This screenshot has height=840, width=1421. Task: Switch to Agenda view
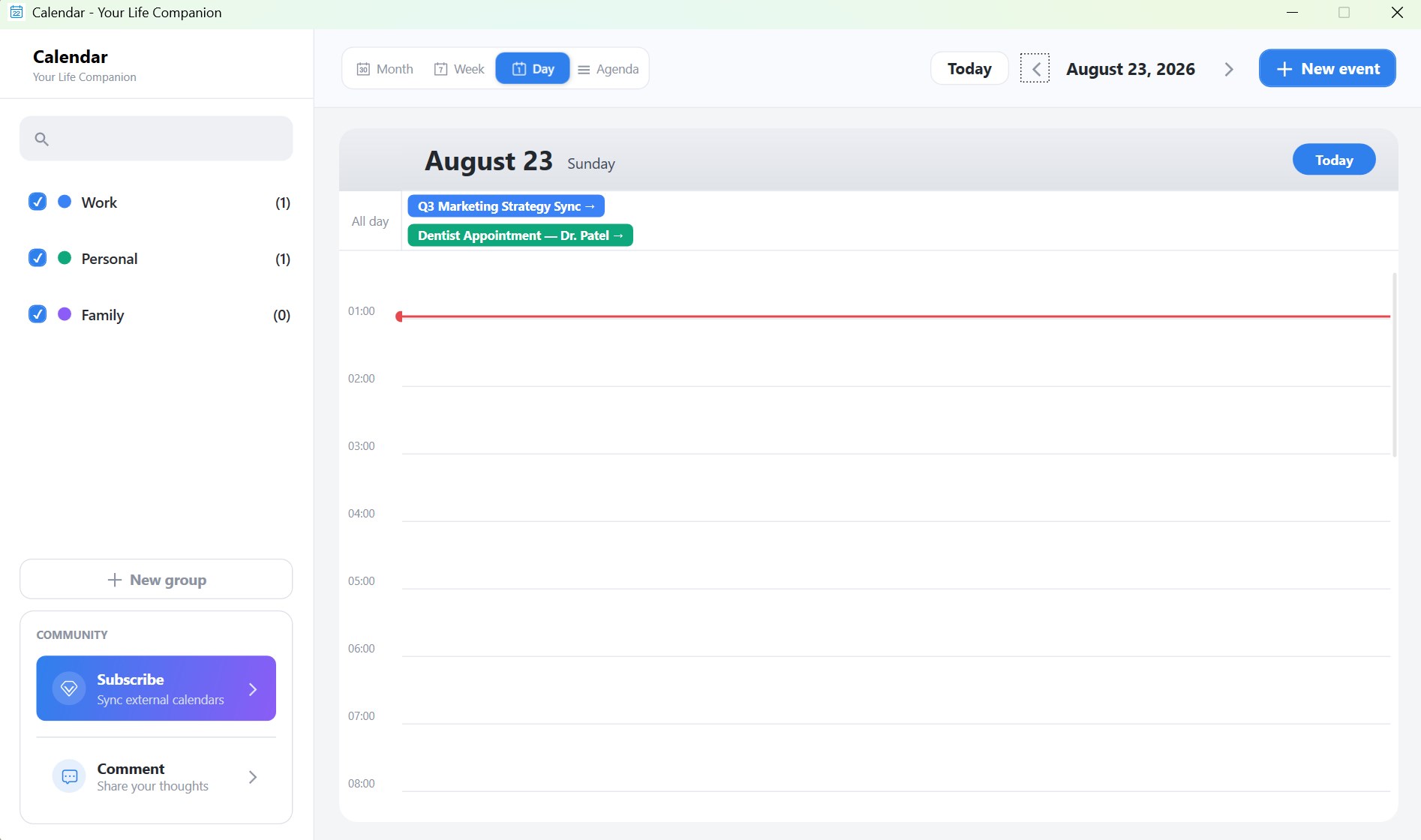point(608,69)
